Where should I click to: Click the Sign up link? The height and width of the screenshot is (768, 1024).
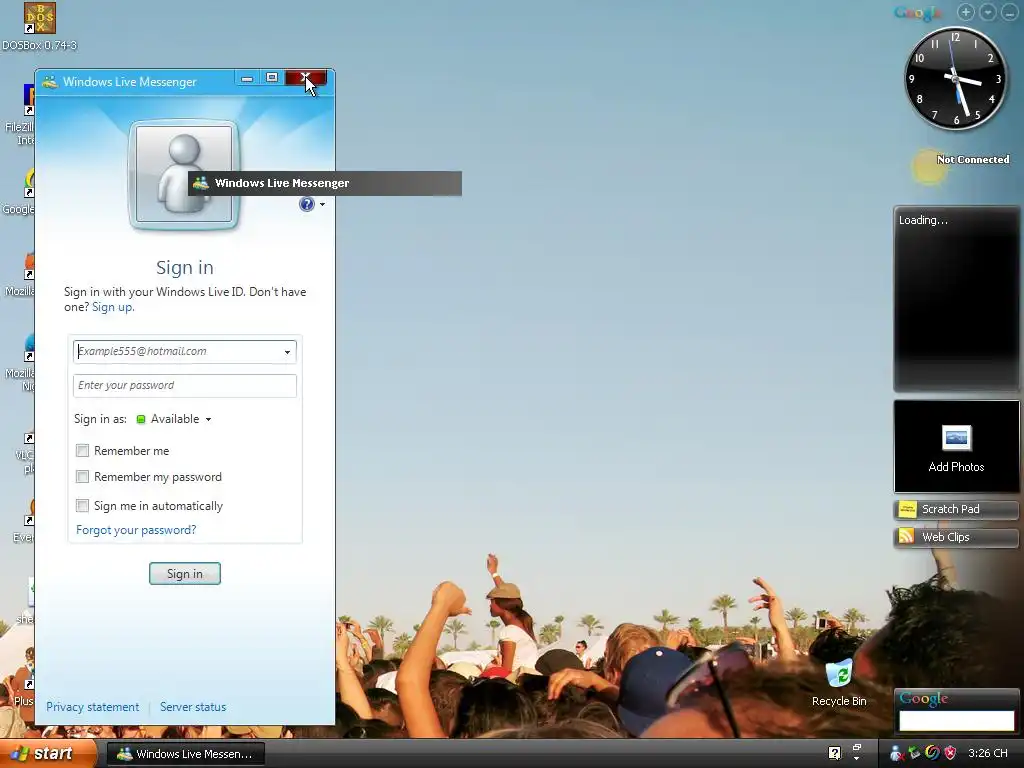coord(112,307)
